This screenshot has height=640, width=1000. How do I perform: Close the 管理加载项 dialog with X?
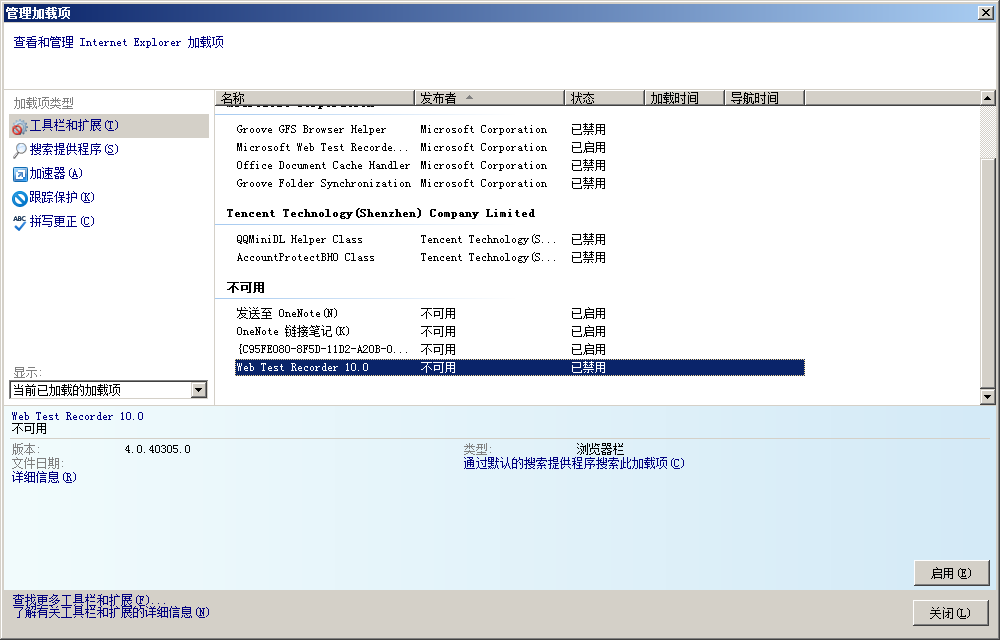(x=985, y=12)
